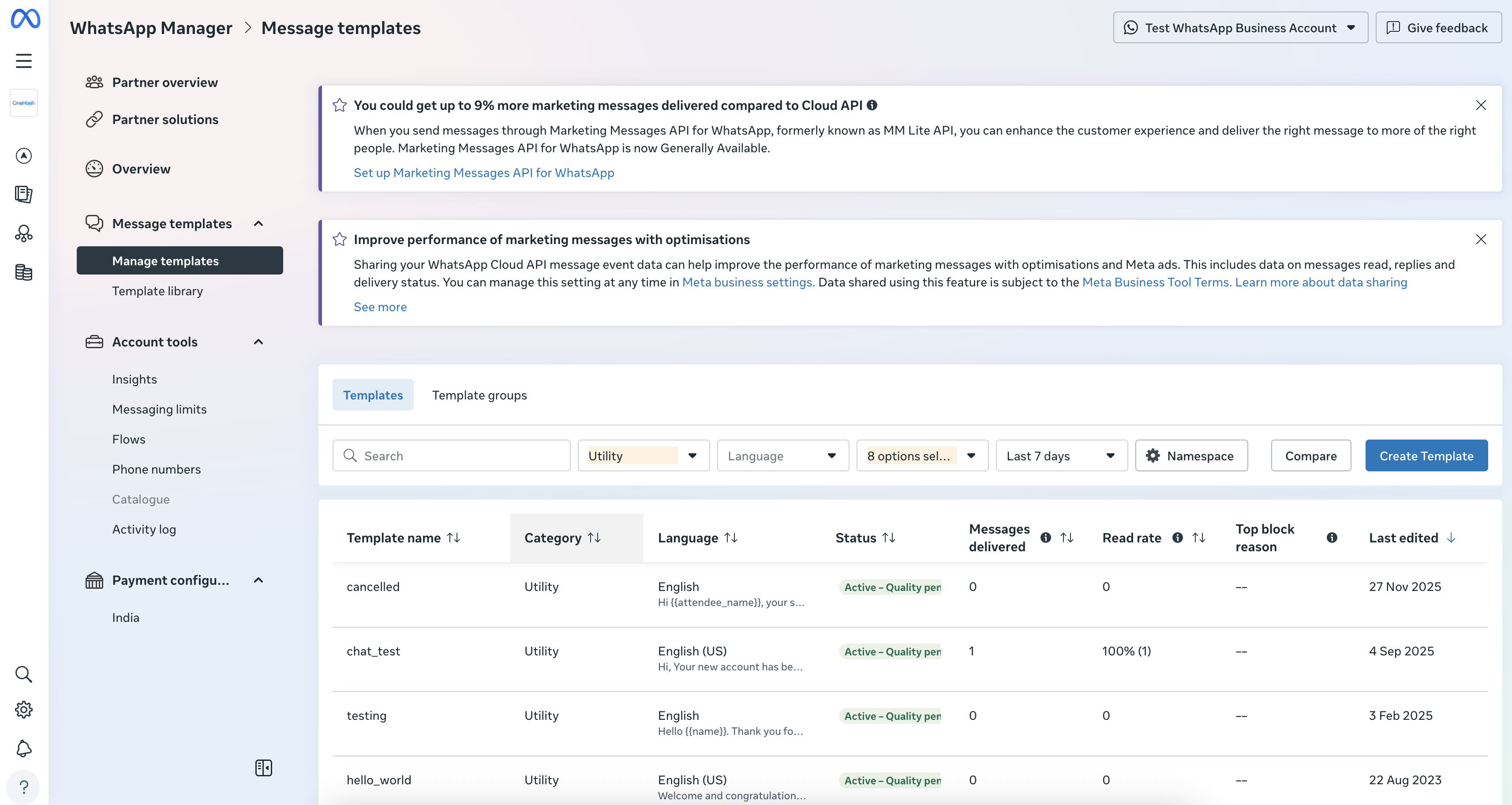Sort by Template name column arrows
The image size is (1512, 805).
point(453,537)
